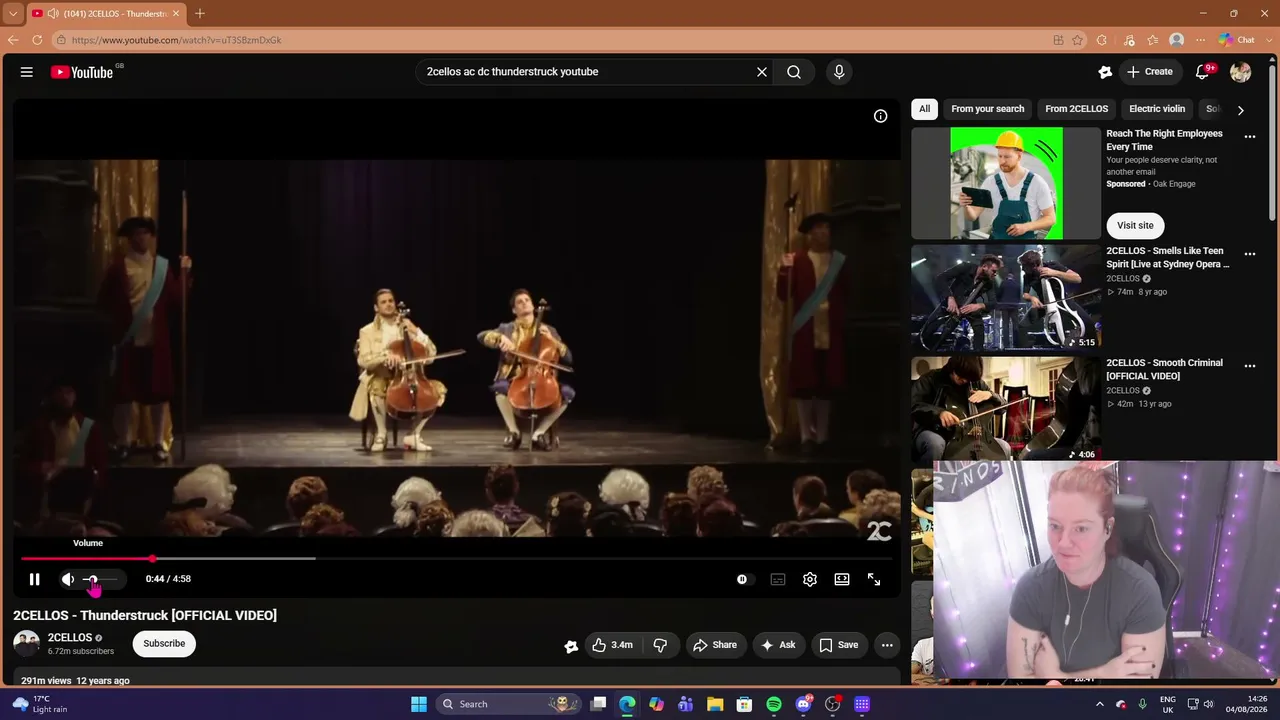Mute the video with speaker icon

pos(67,579)
